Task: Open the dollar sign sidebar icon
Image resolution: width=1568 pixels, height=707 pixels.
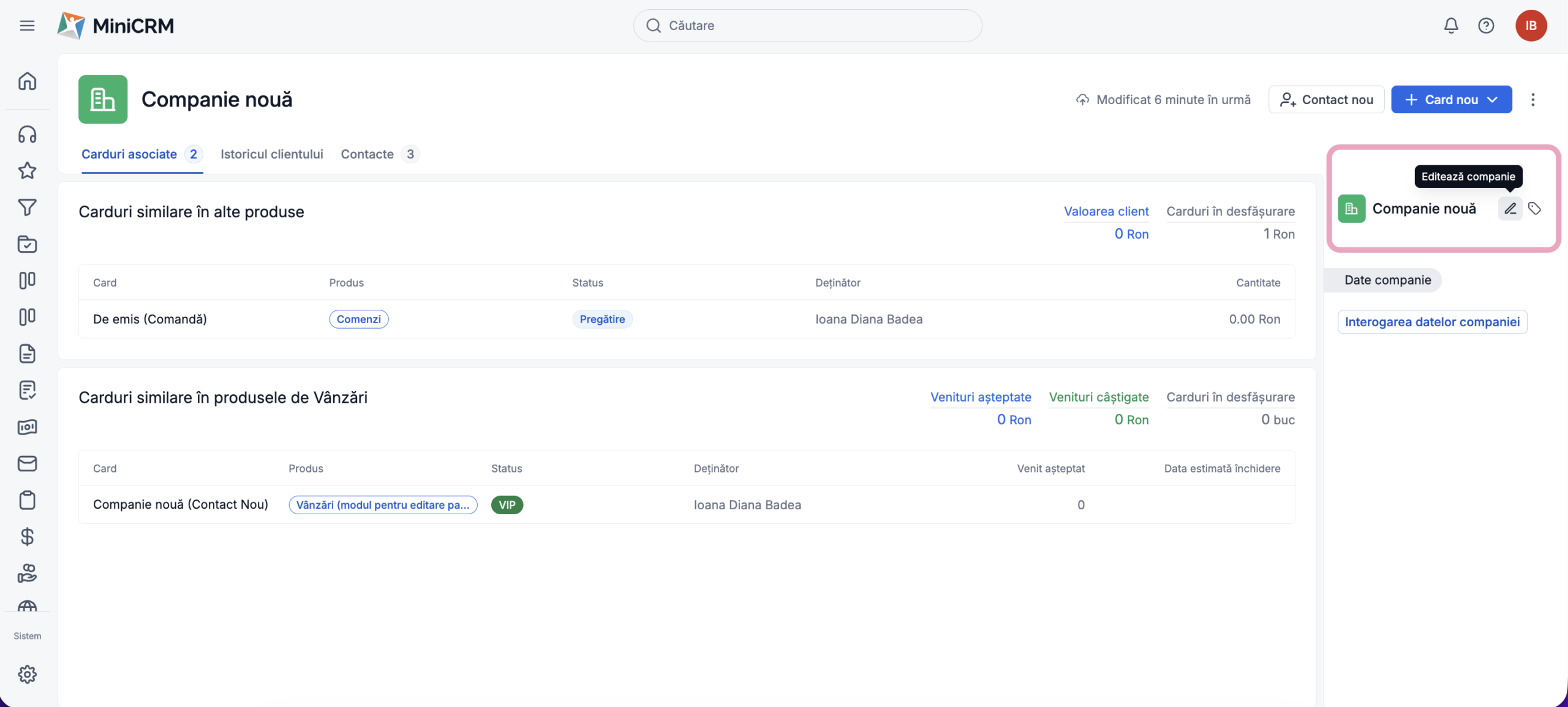Action: (27, 537)
